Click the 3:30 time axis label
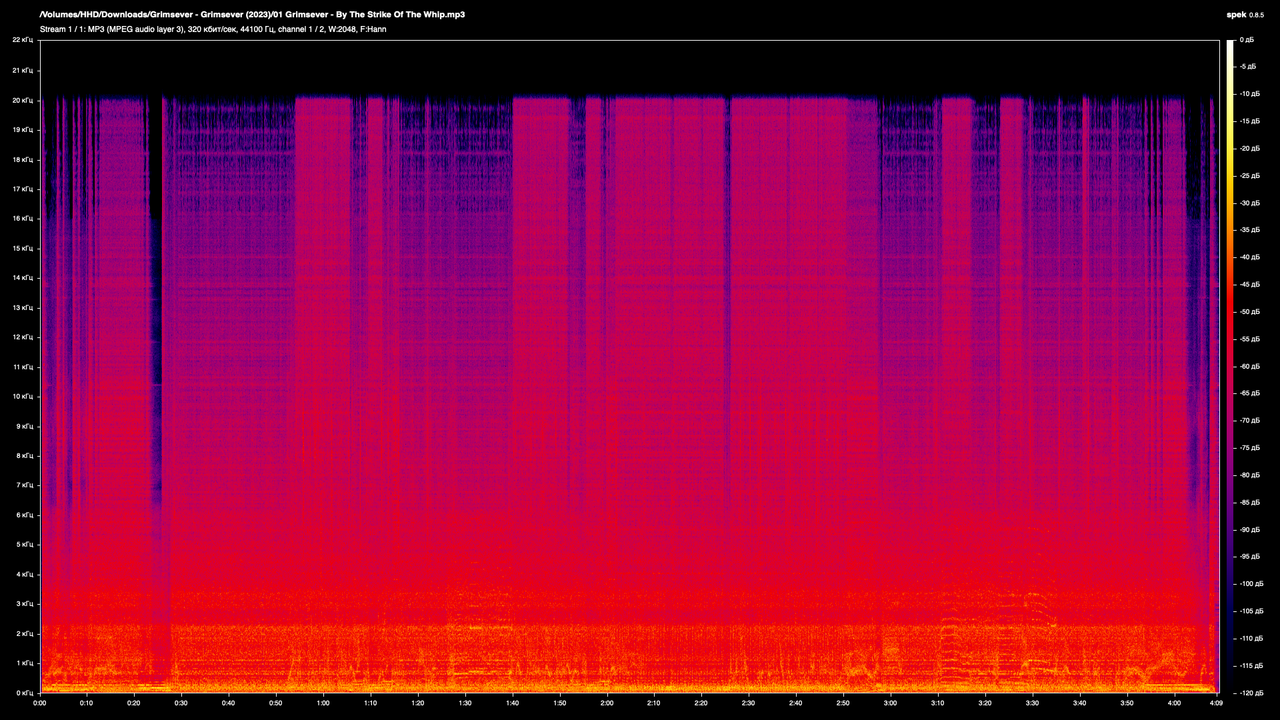Screen dimensions: 1280x720 click(x=1034, y=703)
